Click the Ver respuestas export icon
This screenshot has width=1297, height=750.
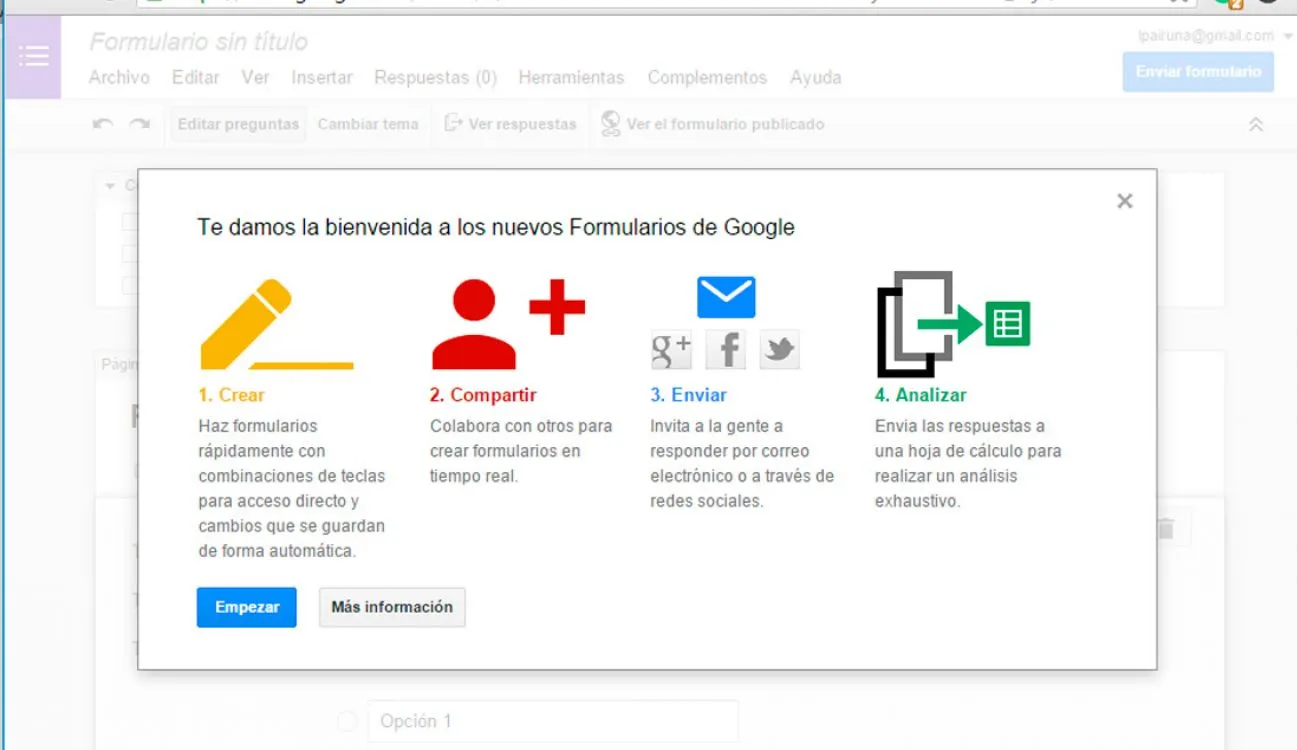454,123
